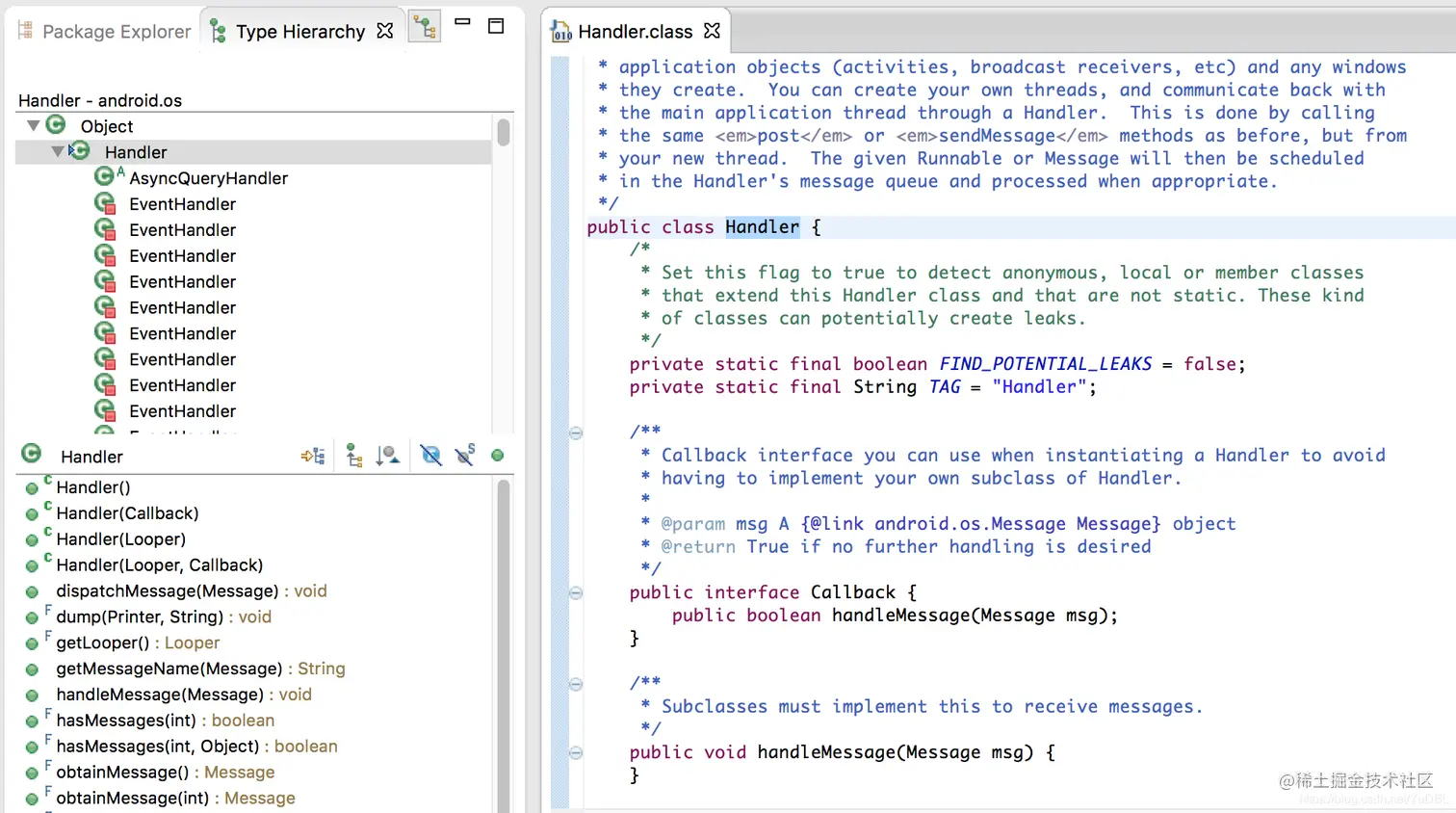The width and height of the screenshot is (1456, 813).
Task: Click the Lock View and Show Members icon
Action: pyautogui.click(x=313, y=456)
